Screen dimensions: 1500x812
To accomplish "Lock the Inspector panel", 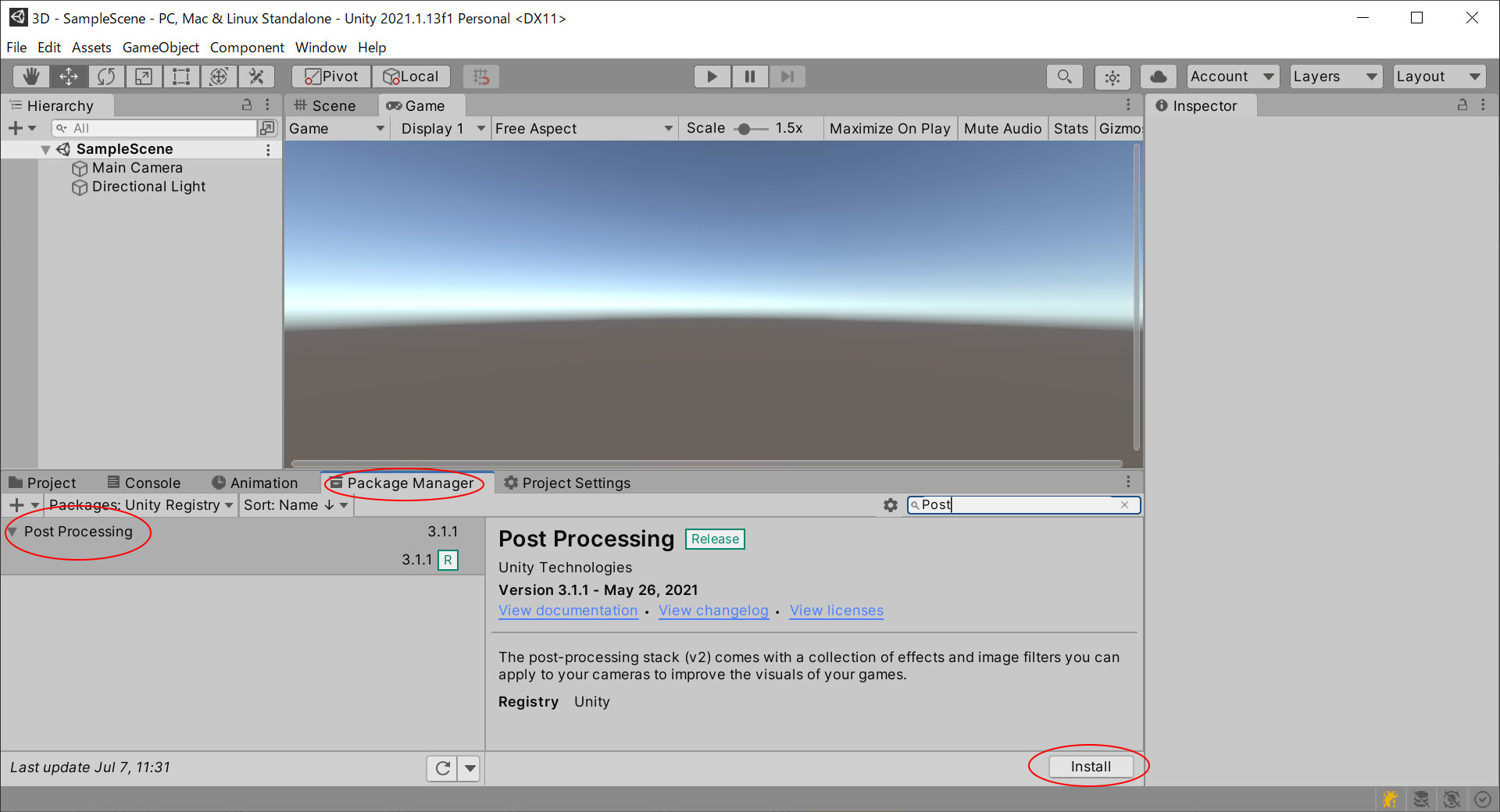I will pyautogui.click(x=1462, y=105).
